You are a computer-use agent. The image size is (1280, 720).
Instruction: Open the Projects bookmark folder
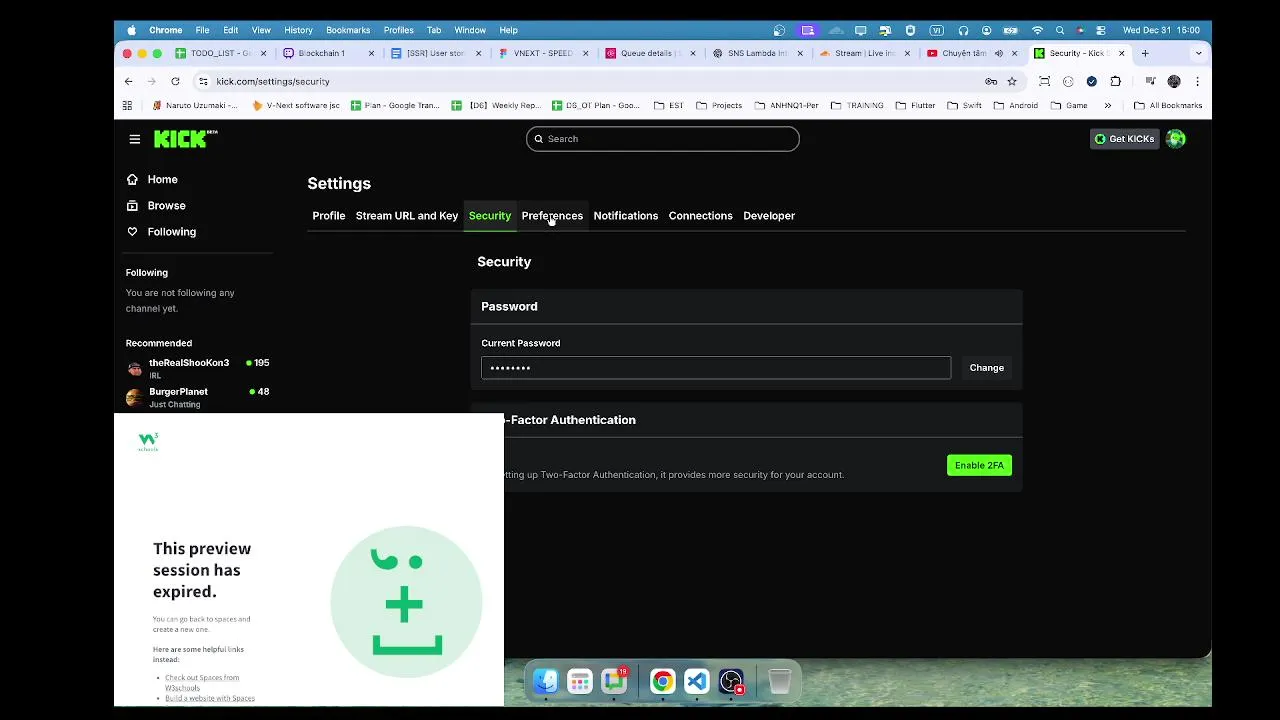[718, 105]
